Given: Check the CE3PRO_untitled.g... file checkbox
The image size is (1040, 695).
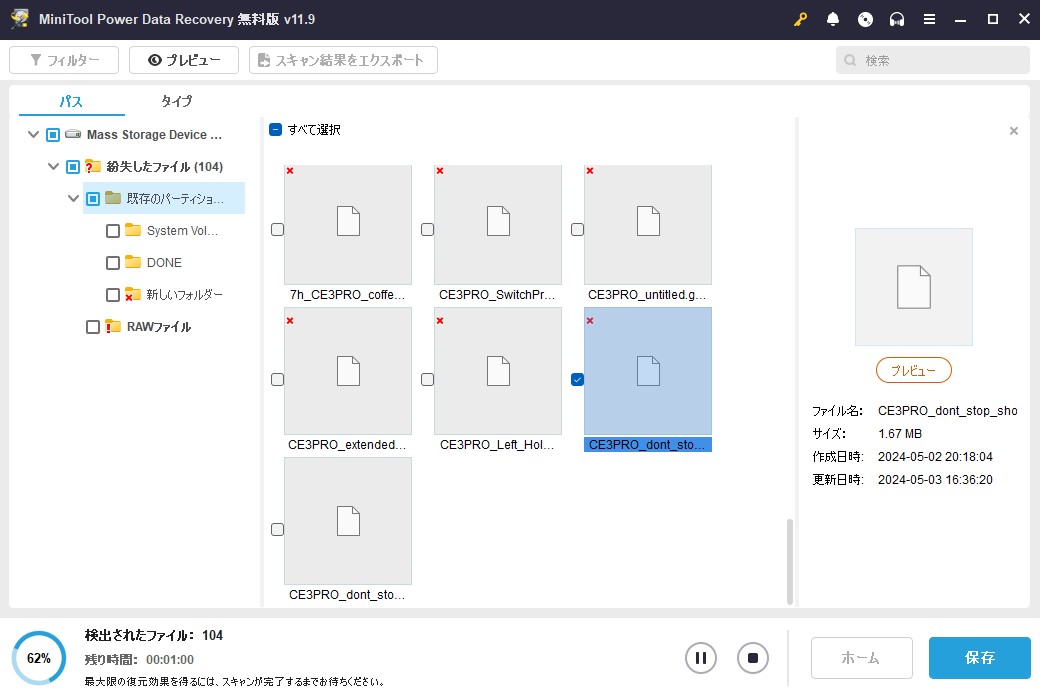Looking at the screenshot, I should coord(577,229).
